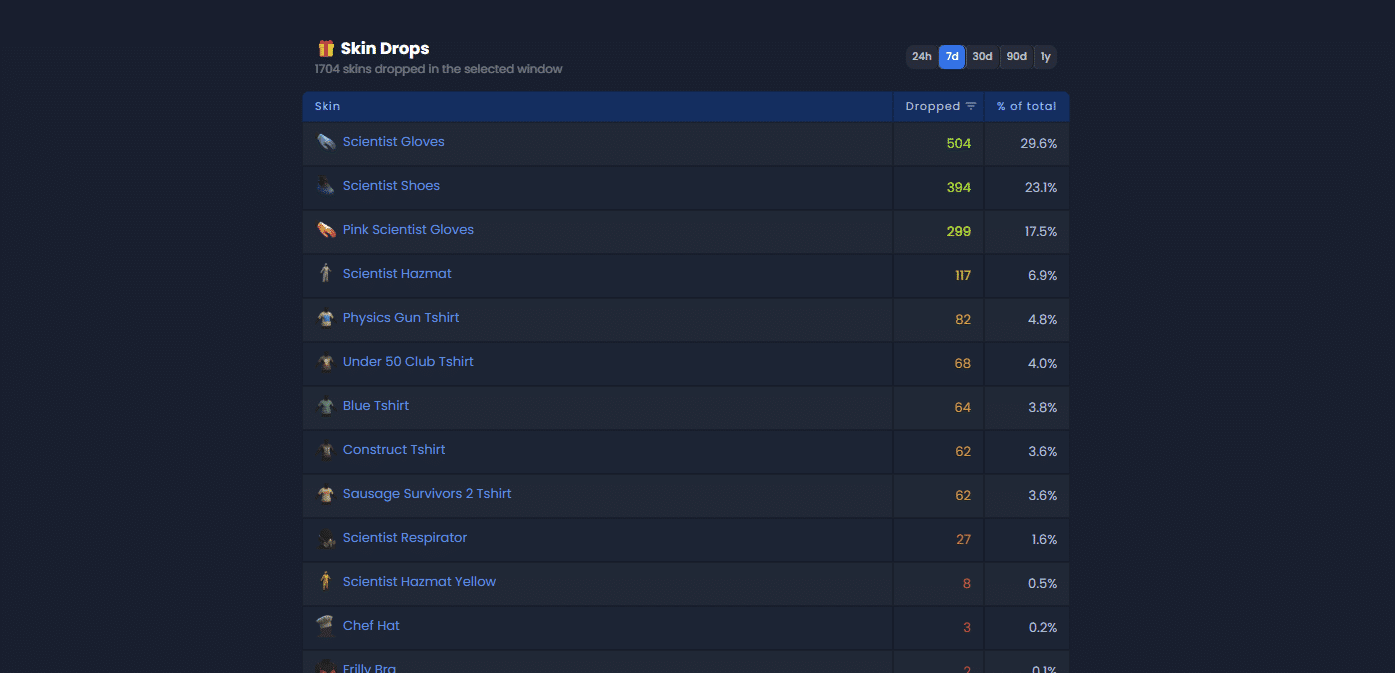This screenshot has width=1395, height=673.
Task: Click the Scientist Shoes skin icon
Action: [x=326, y=186]
